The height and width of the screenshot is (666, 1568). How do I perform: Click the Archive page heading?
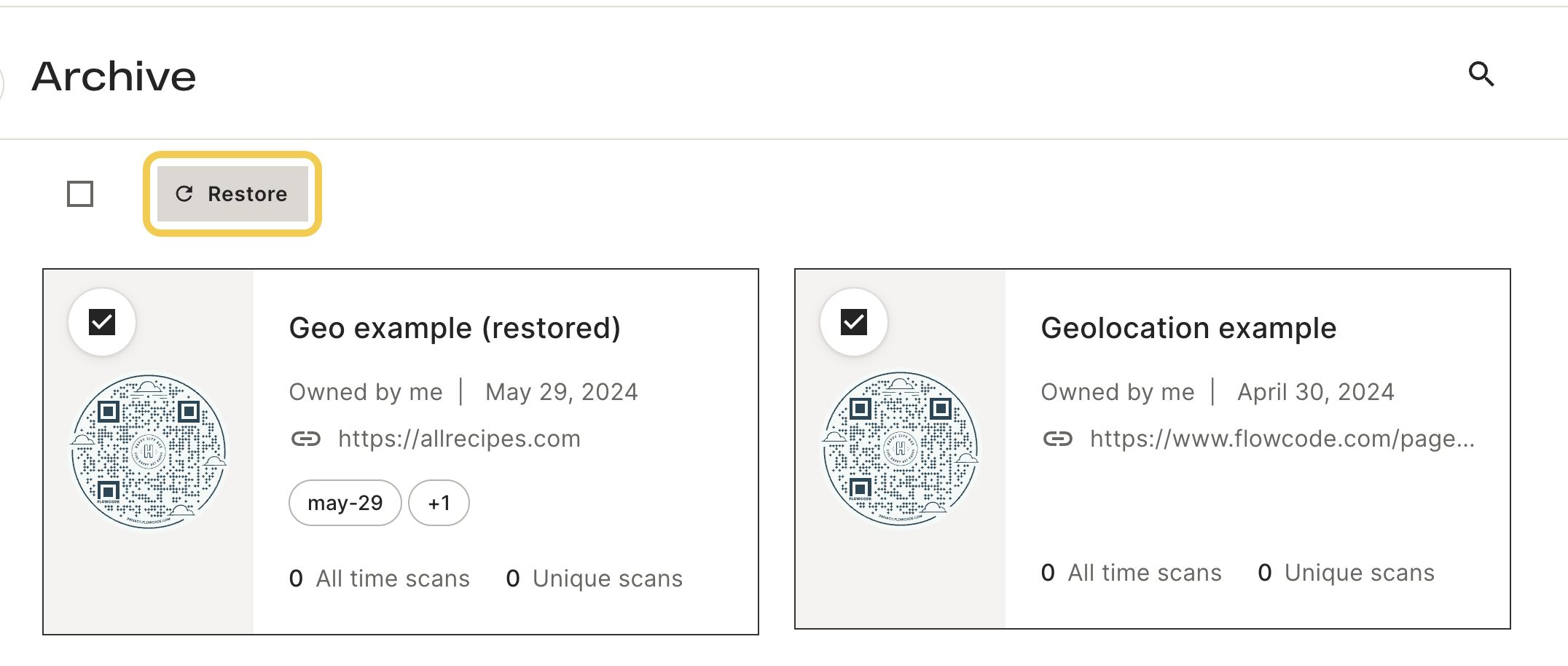114,76
